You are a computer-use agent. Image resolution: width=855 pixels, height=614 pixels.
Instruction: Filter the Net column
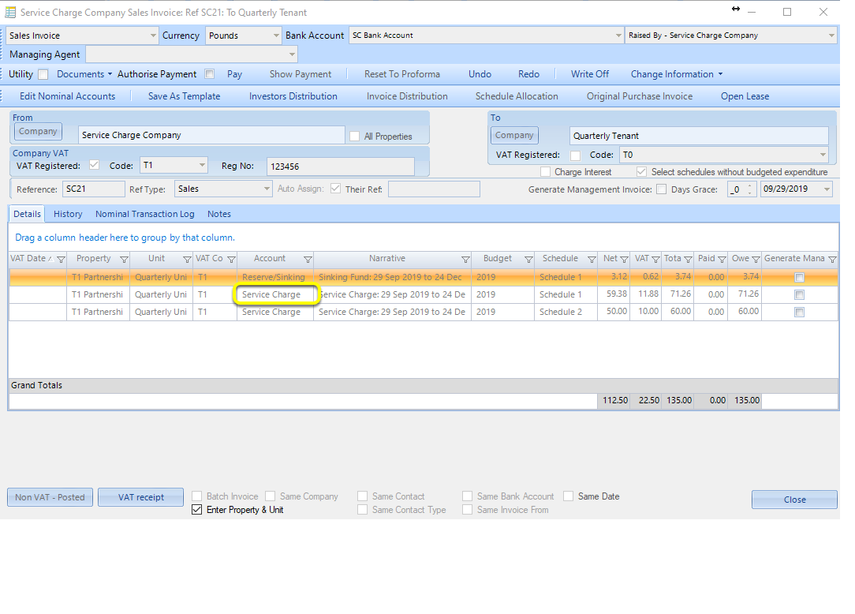coord(624,259)
